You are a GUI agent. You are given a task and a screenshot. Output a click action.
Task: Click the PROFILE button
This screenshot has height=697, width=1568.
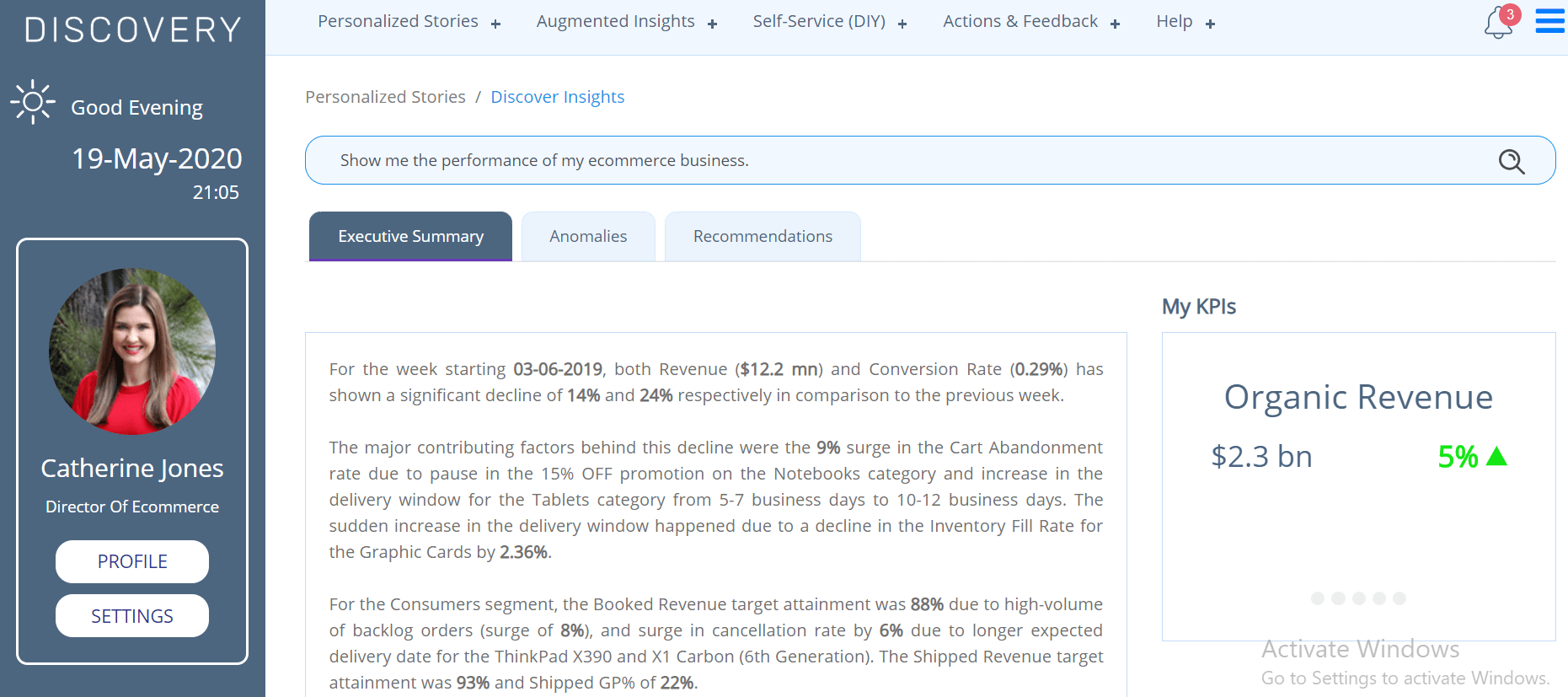[x=132, y=561]
